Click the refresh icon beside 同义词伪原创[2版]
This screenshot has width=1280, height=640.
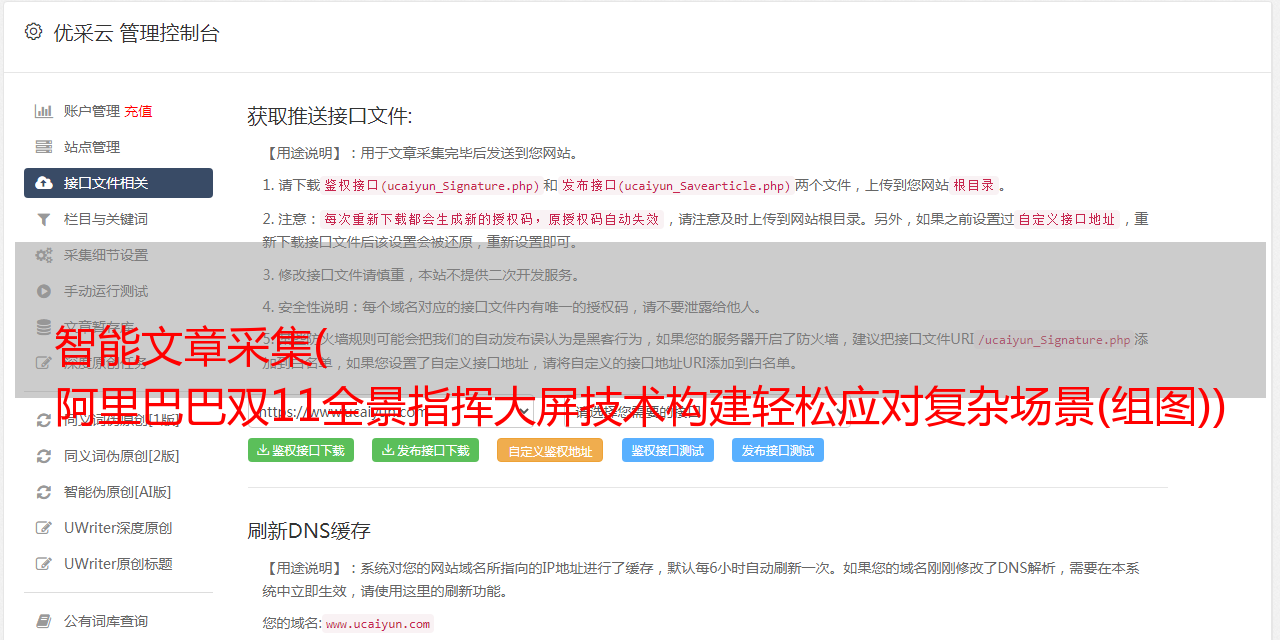point(44,456)
